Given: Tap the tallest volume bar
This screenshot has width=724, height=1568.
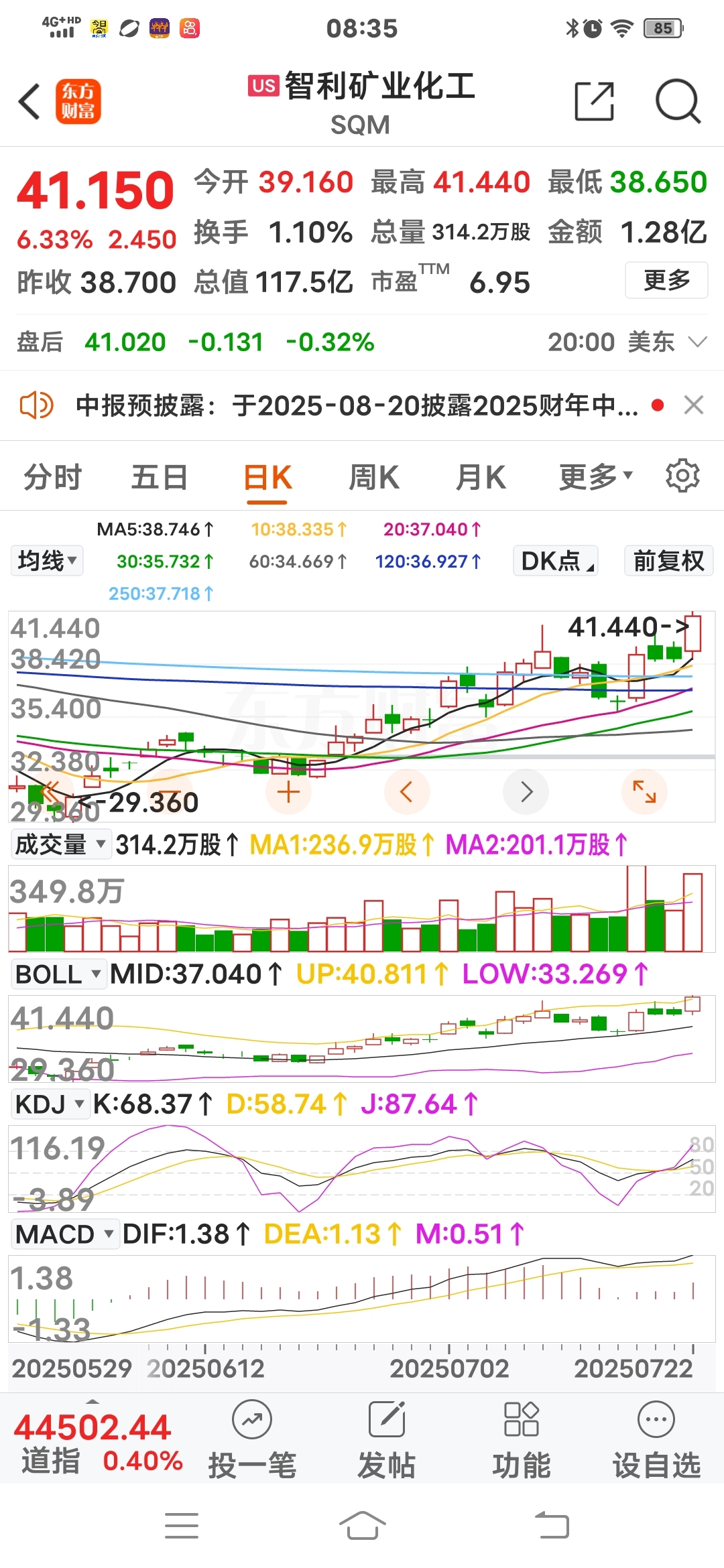Looking at the screenshot, I should tap(636, 909).
